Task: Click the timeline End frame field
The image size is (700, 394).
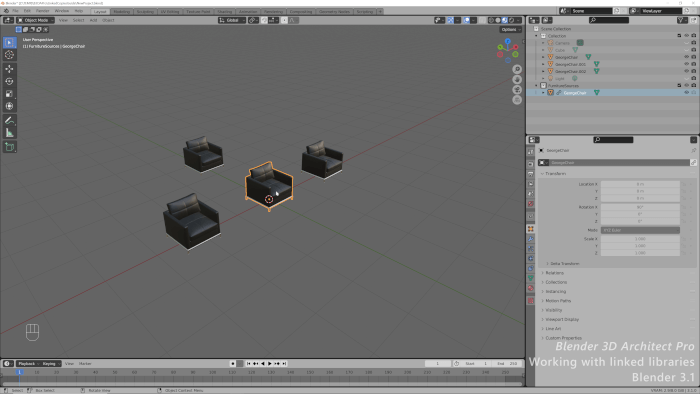Action: click(x=508, y=364)
